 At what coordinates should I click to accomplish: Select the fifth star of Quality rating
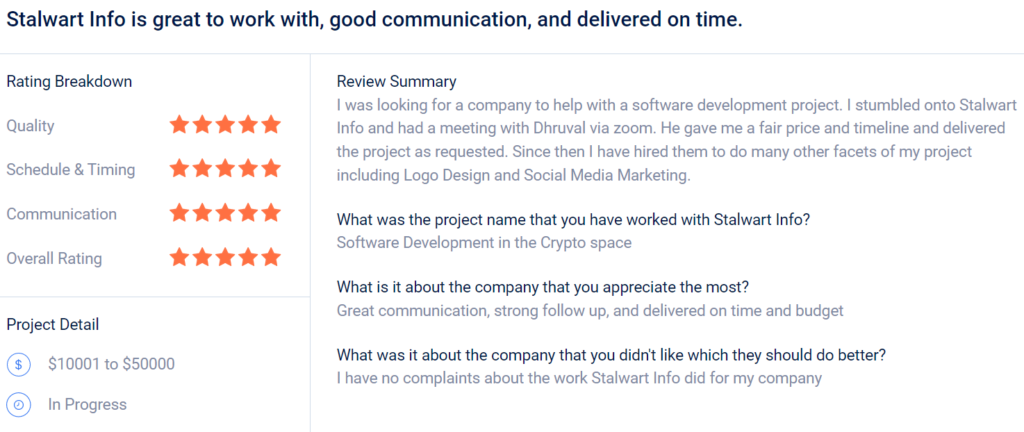point(270,125)
